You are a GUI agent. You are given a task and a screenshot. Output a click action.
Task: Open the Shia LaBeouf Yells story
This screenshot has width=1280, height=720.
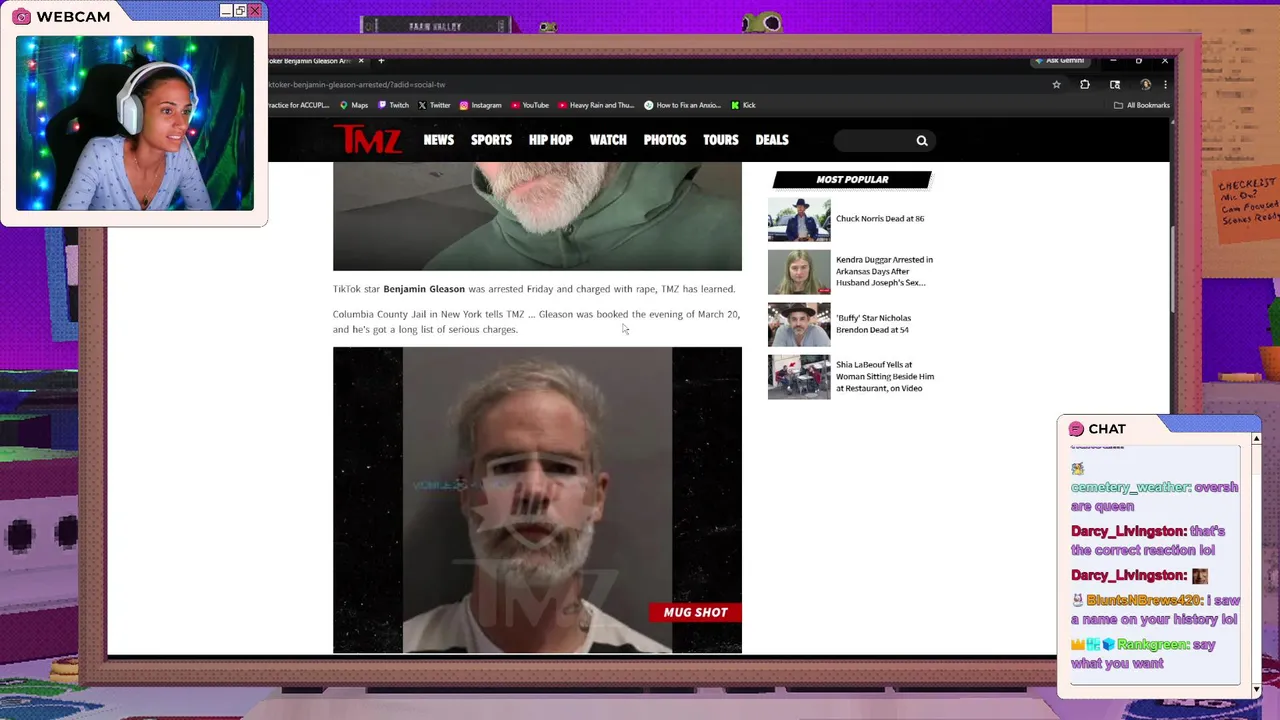885,376
